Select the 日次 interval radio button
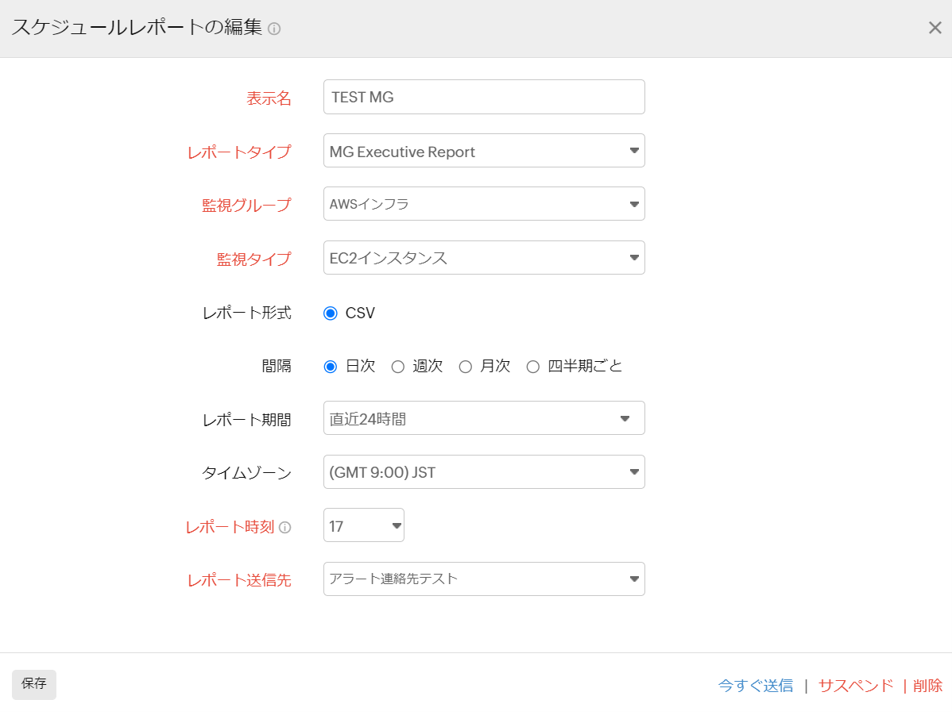 [331, 367]
